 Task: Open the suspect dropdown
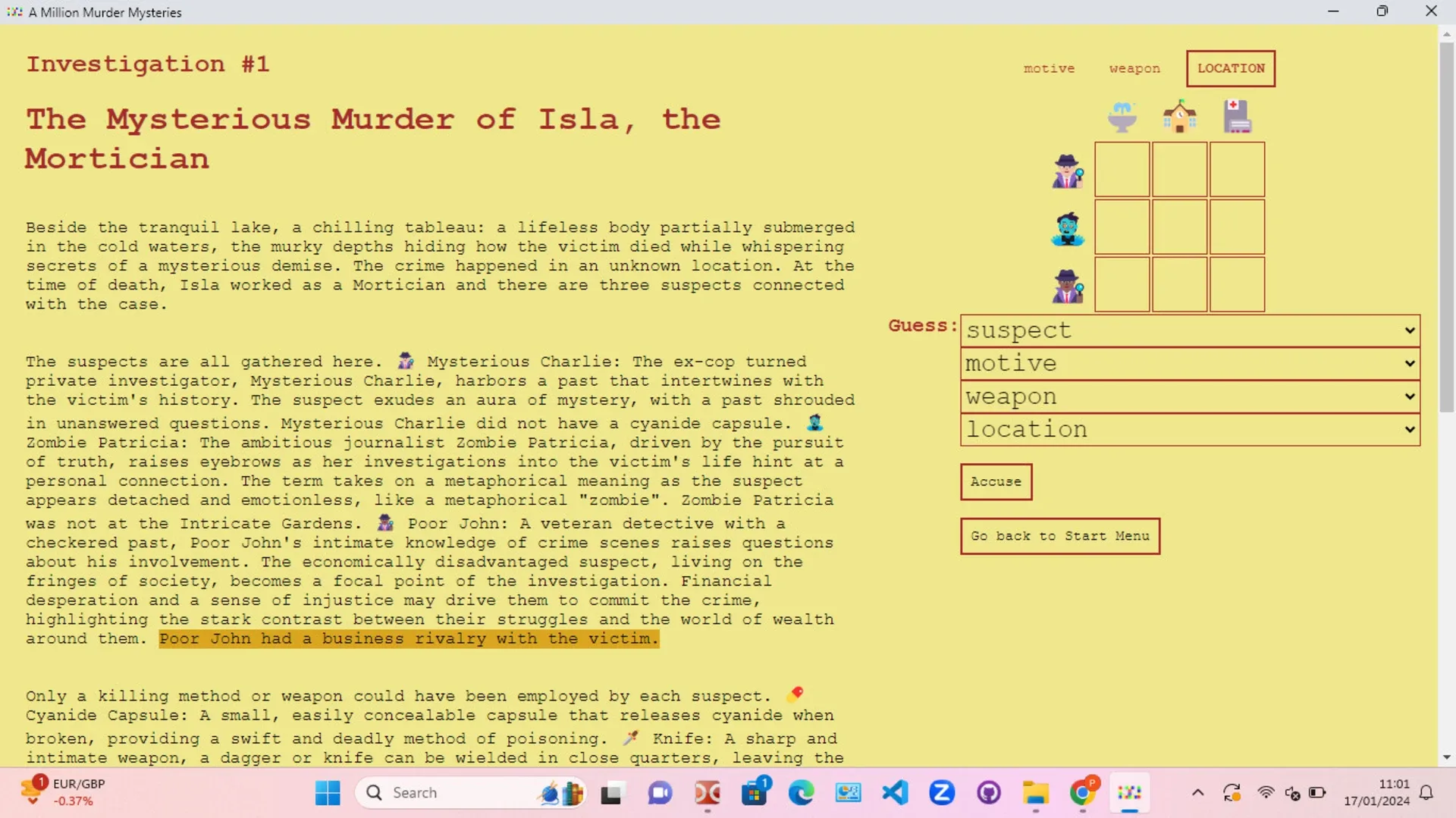tap(1189, 331)
